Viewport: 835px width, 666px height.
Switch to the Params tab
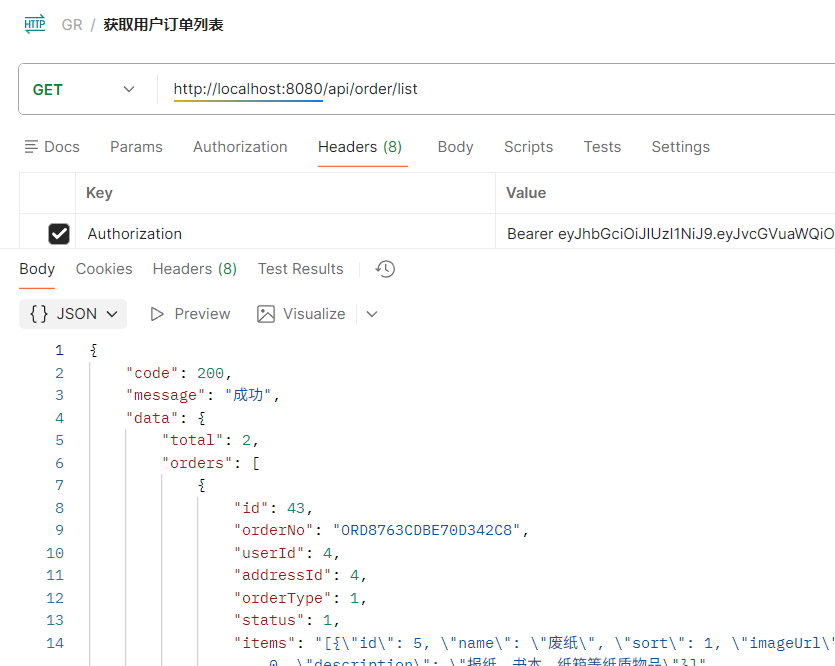tap(136, 147)
